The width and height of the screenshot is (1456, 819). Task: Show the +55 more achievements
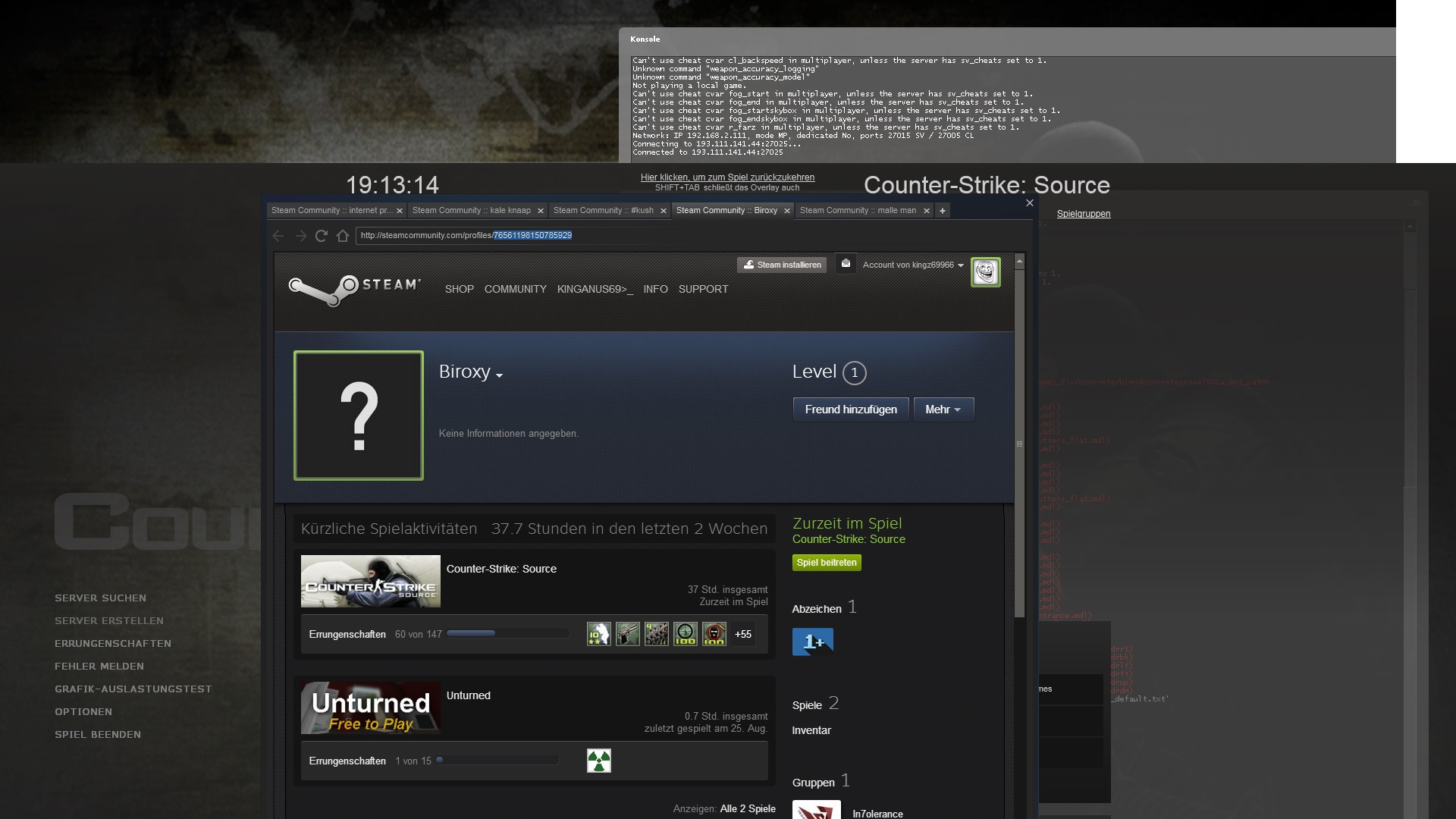743,634
